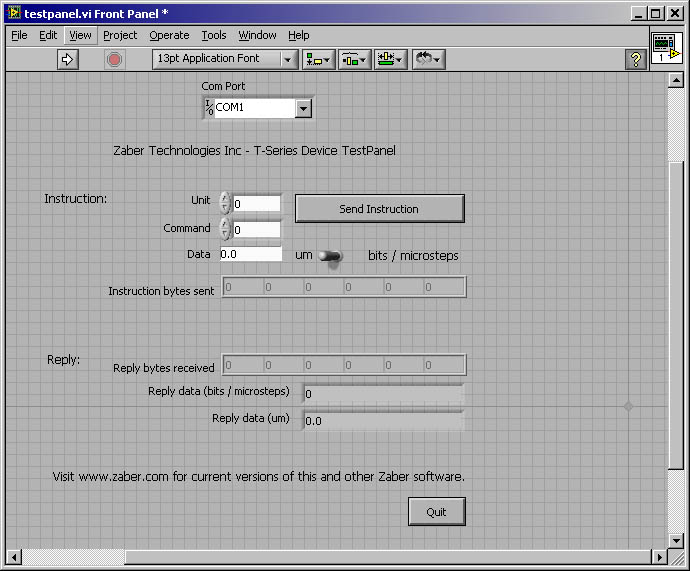
Task: Click the Command increment/decrement stepper
Action: [x=225, y=229]
